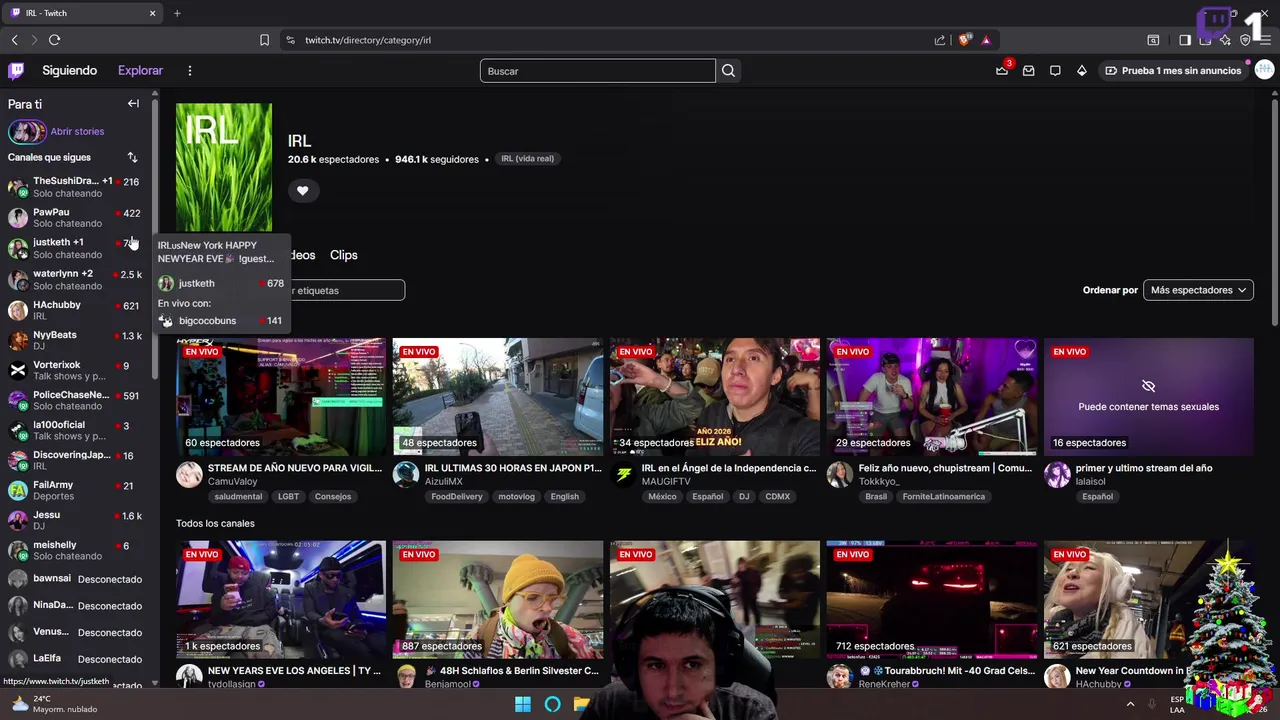This screenshot has height=720, width=1280.
Task: Open CamuValoy stream thumbnail
Action: [281, 397]
